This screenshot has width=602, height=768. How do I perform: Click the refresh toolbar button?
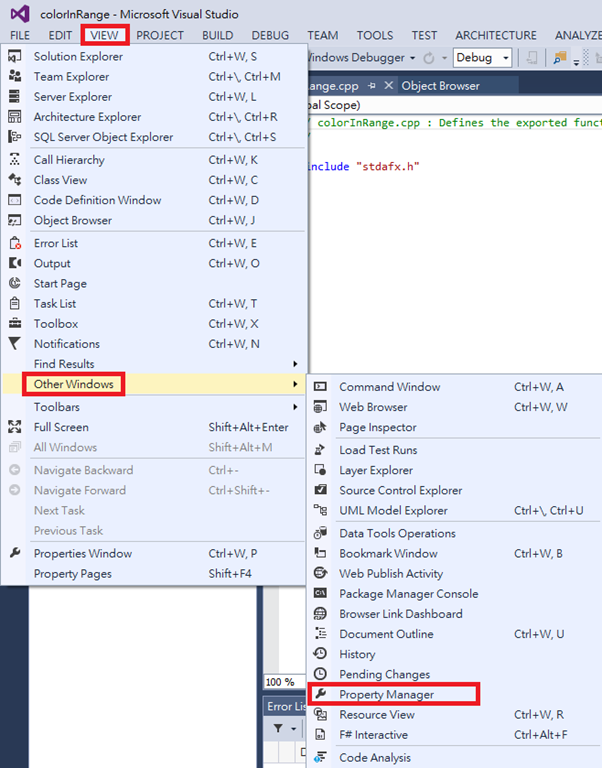point(429,58)
